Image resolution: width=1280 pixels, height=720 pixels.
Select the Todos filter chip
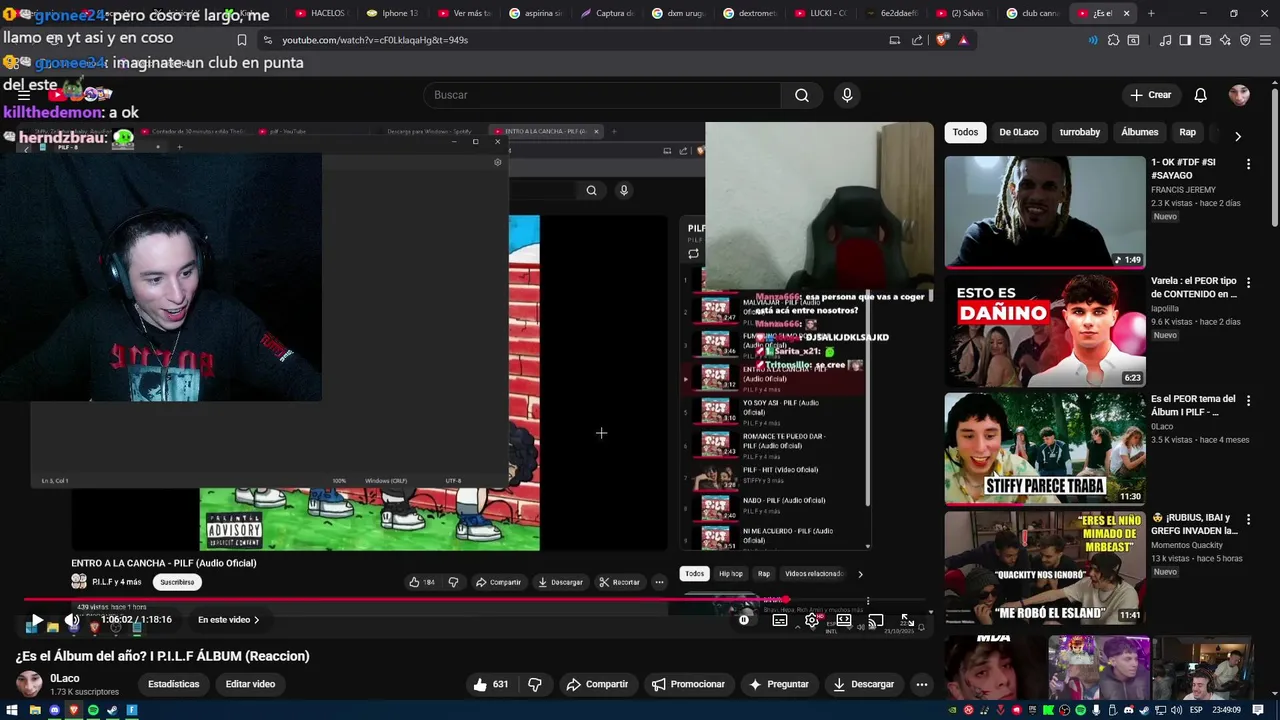coord(965,132)
